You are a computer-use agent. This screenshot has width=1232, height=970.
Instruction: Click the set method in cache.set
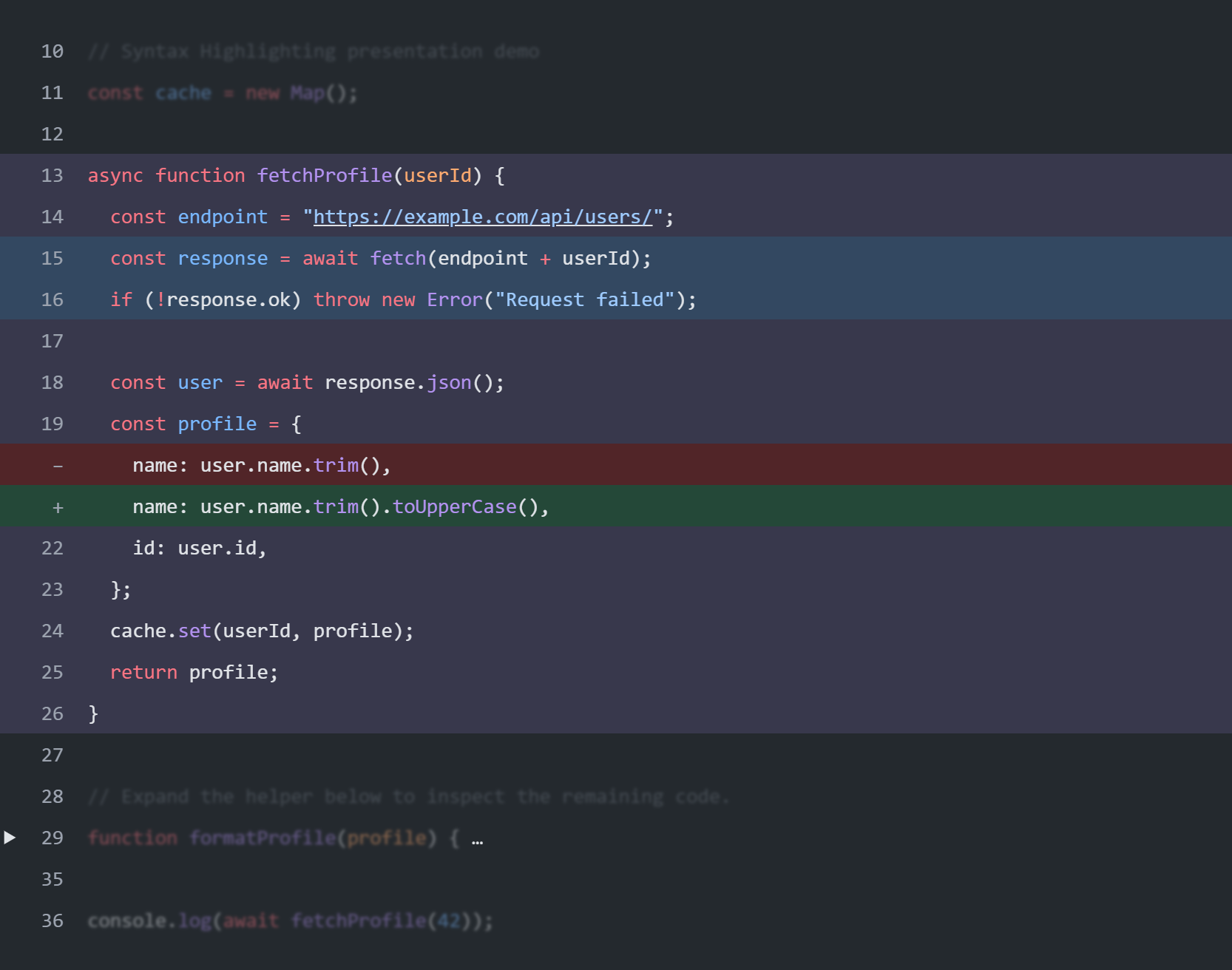point(194,631)
